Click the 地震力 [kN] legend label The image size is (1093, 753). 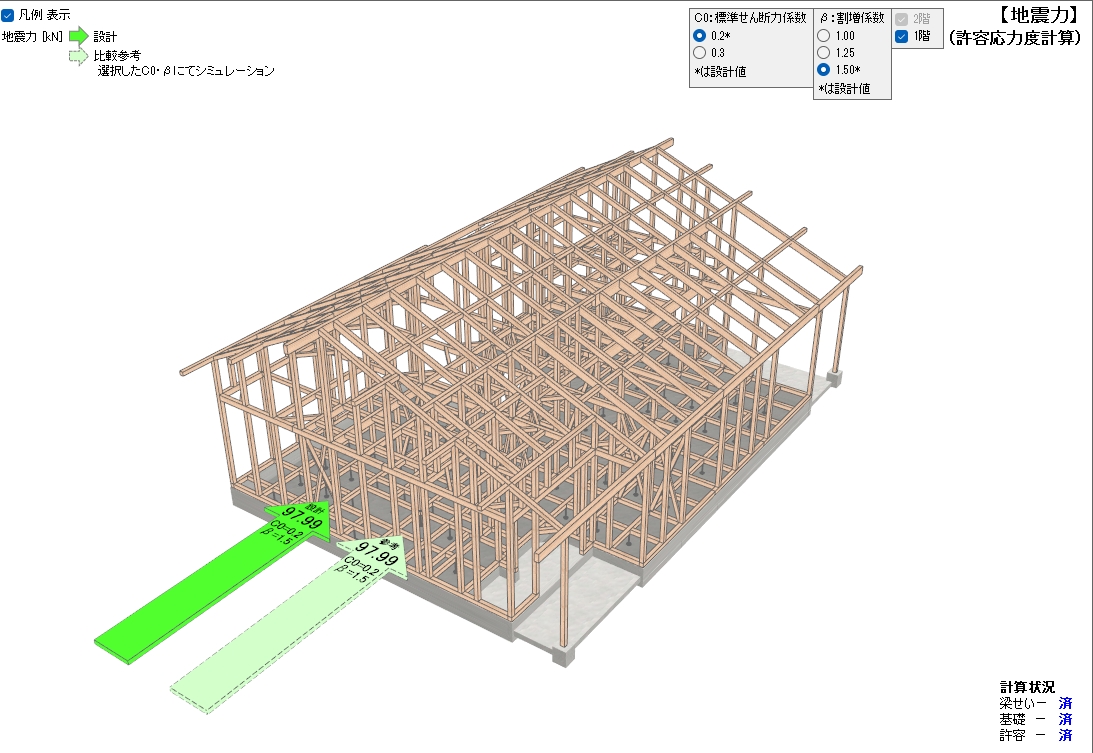[32, 36]
